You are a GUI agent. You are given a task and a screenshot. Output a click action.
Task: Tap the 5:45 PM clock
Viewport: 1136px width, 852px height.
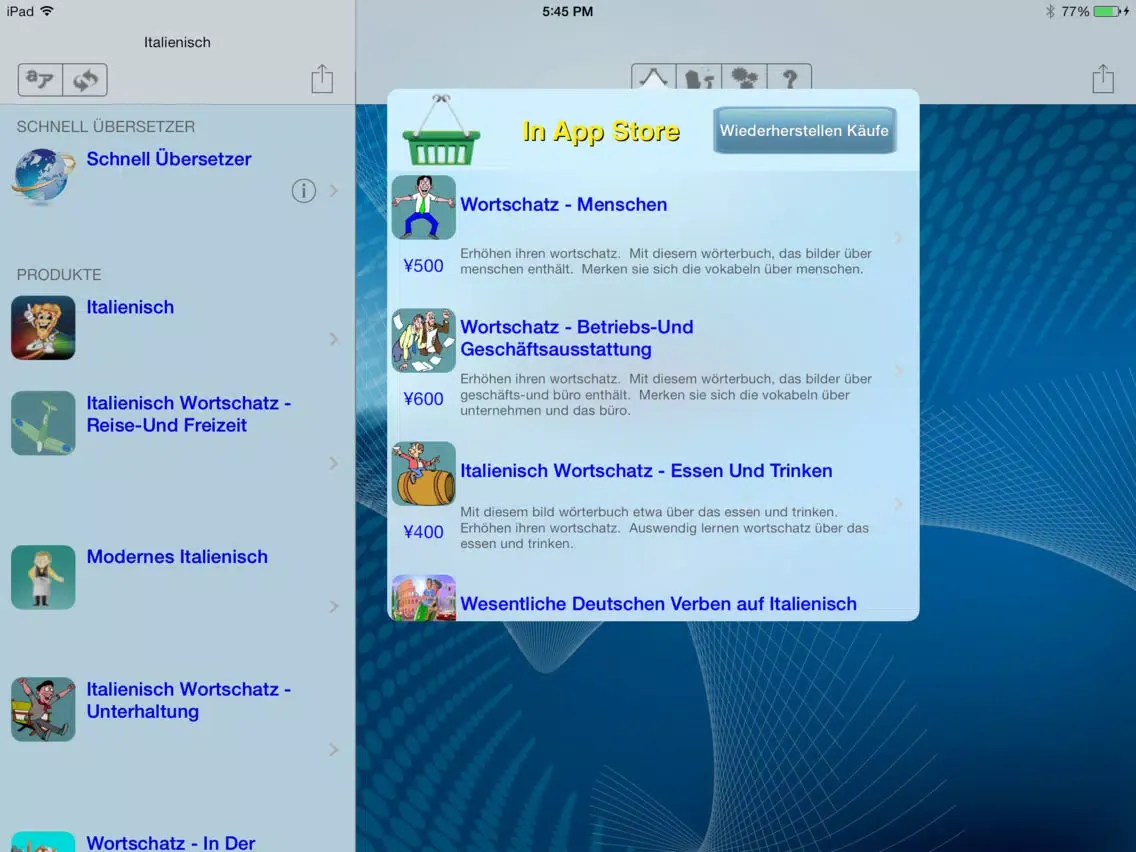(x=567, y=11)
